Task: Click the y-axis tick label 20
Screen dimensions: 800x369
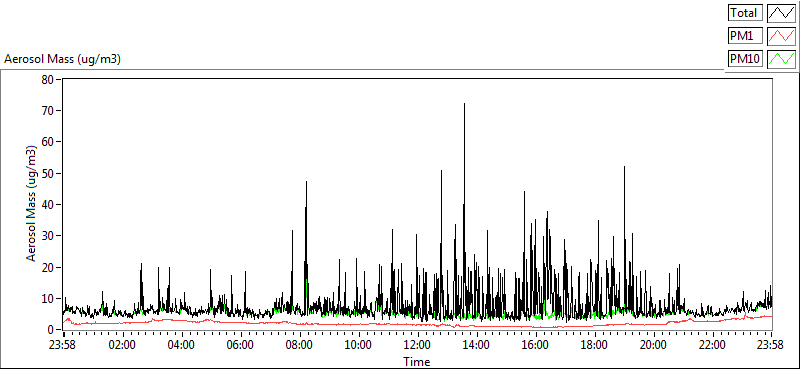Action: (48, 267)
